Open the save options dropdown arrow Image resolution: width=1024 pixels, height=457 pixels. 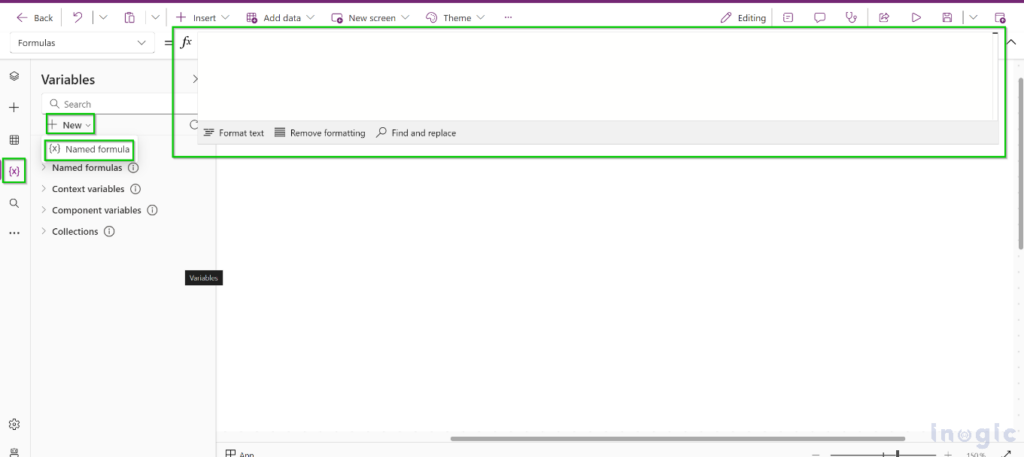point(973,18)
